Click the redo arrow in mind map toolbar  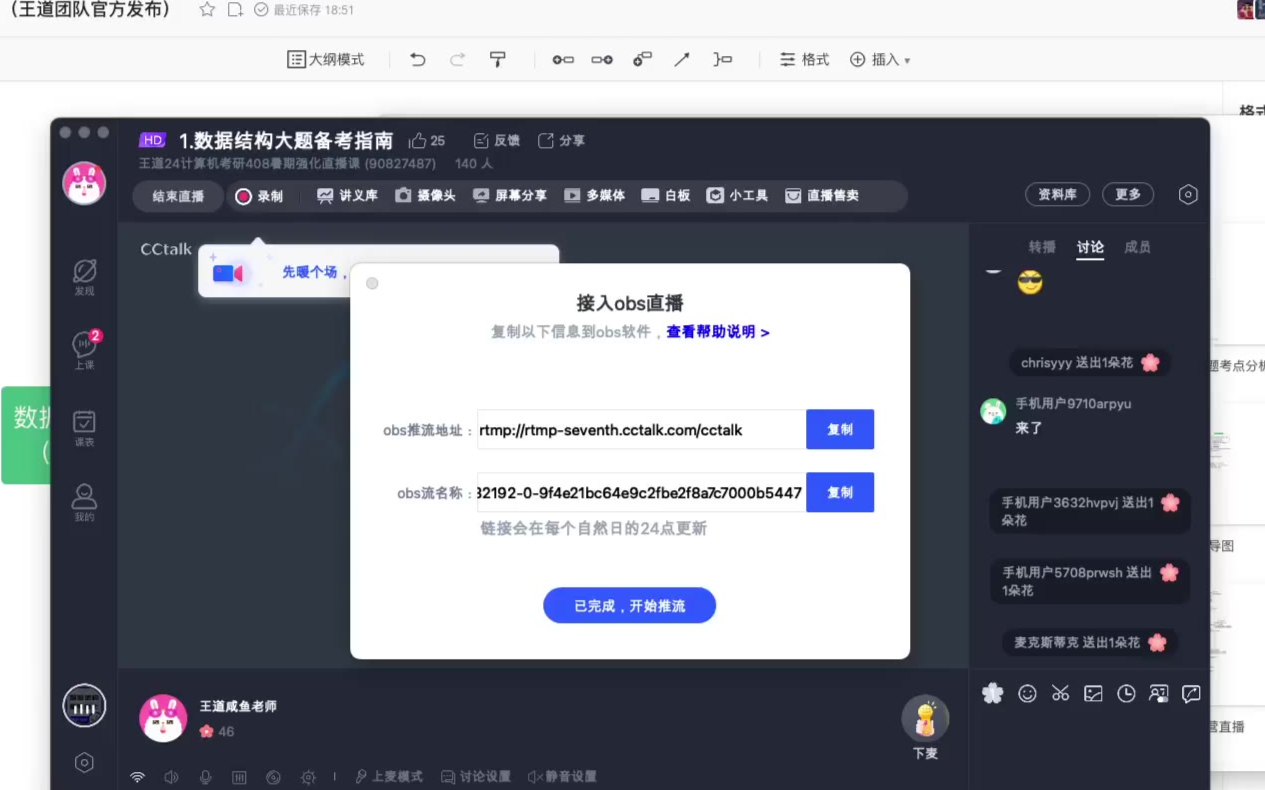pos(457,60)
